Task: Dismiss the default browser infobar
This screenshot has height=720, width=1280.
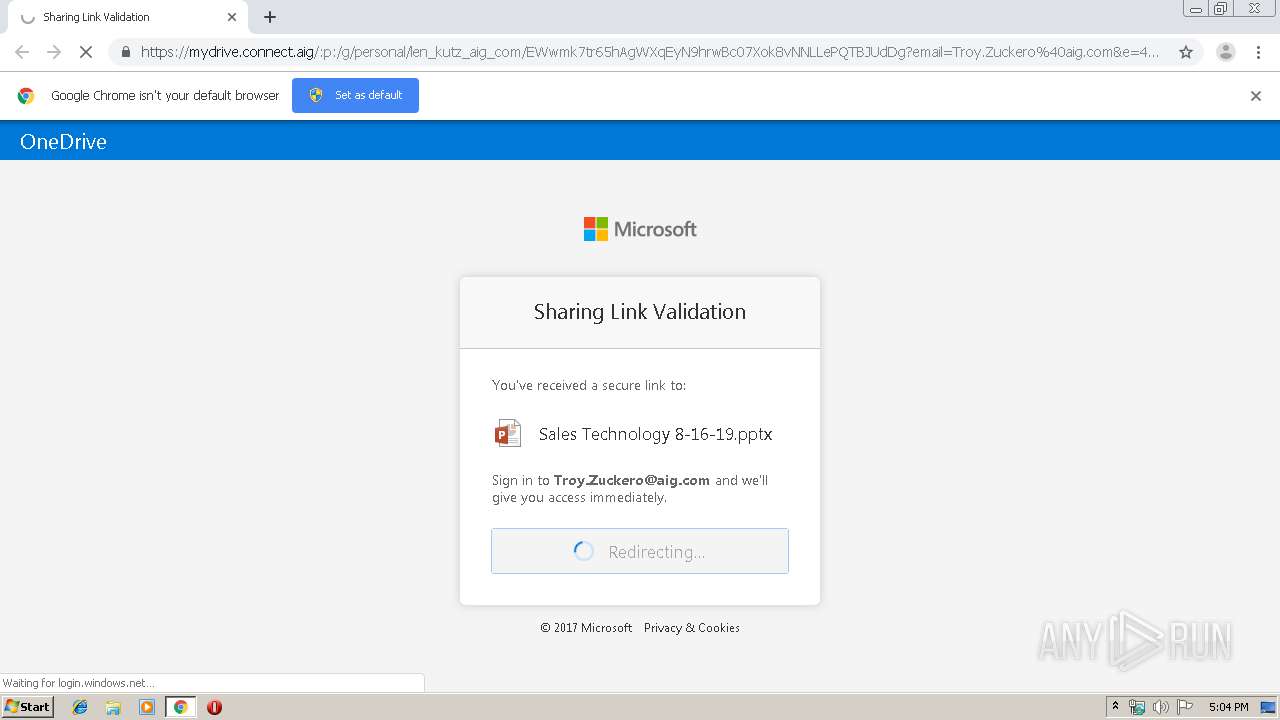Action: tap(1256, 96)
